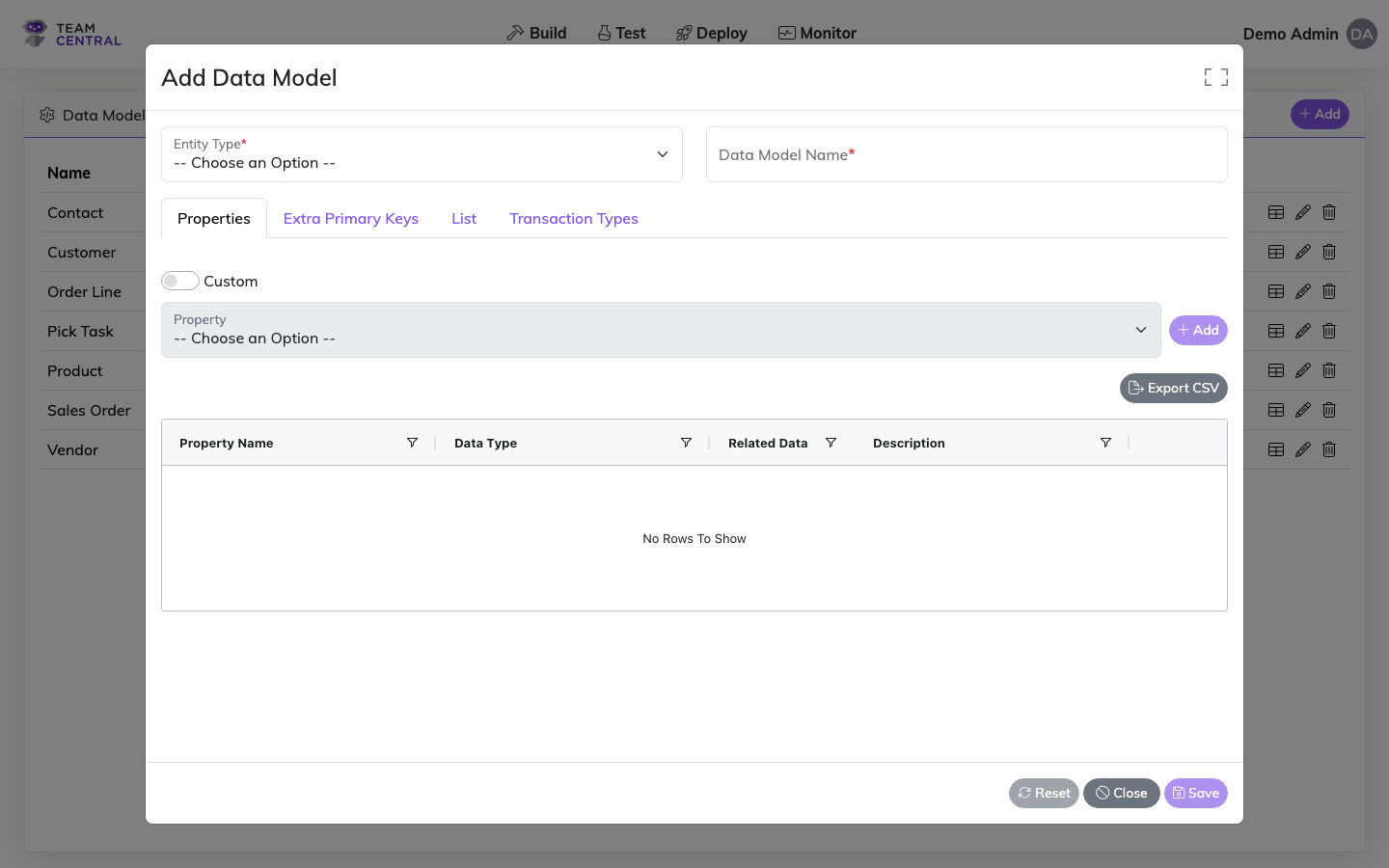Focus the Data Model Name field
The height and width of the screenshot is (868, 1389).
(967, 154)
